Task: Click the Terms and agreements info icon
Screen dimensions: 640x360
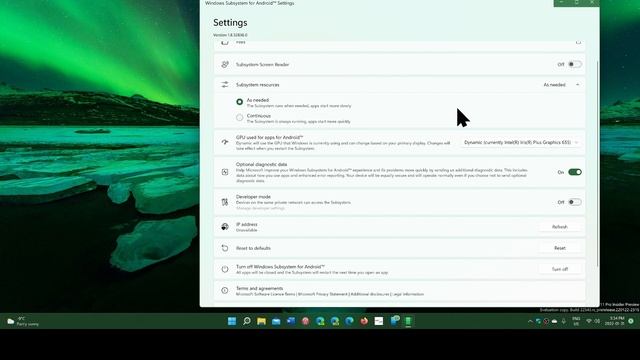Action: pos(225,291)
